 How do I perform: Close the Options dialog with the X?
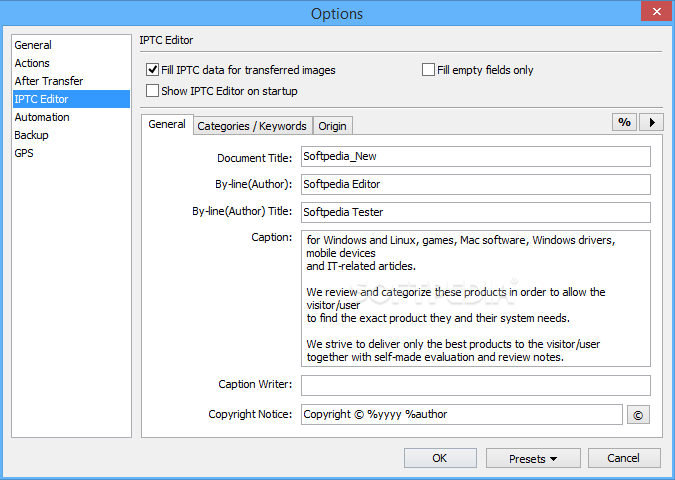coord(656,12)
